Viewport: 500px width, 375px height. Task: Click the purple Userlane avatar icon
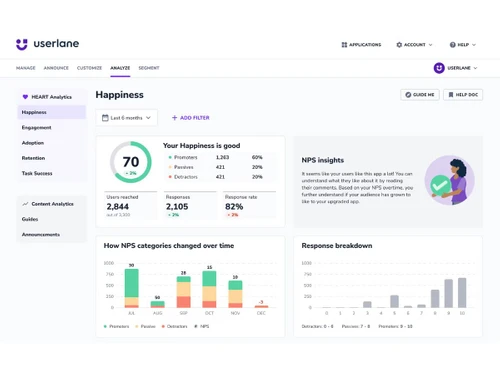click(x=439, y=68)
